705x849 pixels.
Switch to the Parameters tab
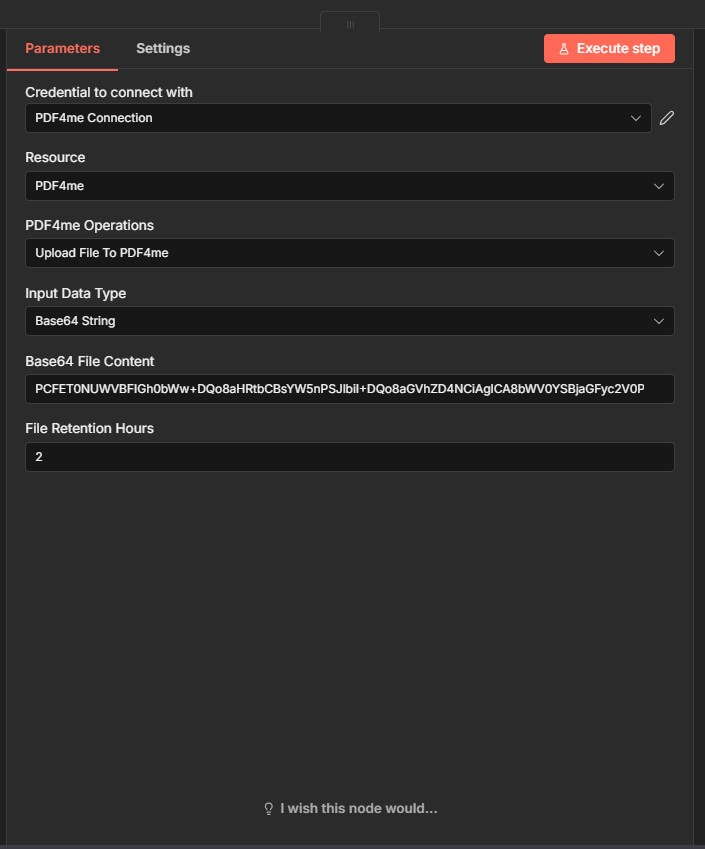point(62,48)
